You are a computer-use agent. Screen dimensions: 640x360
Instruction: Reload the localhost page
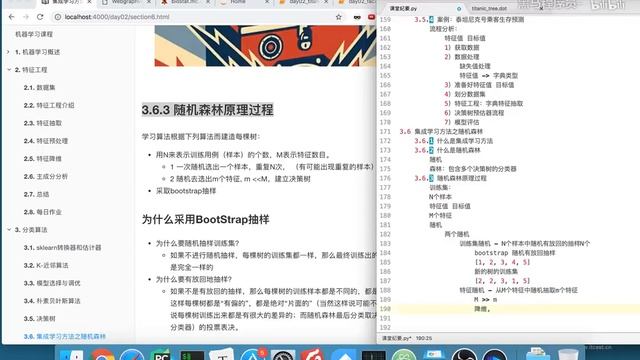(40, 17)
